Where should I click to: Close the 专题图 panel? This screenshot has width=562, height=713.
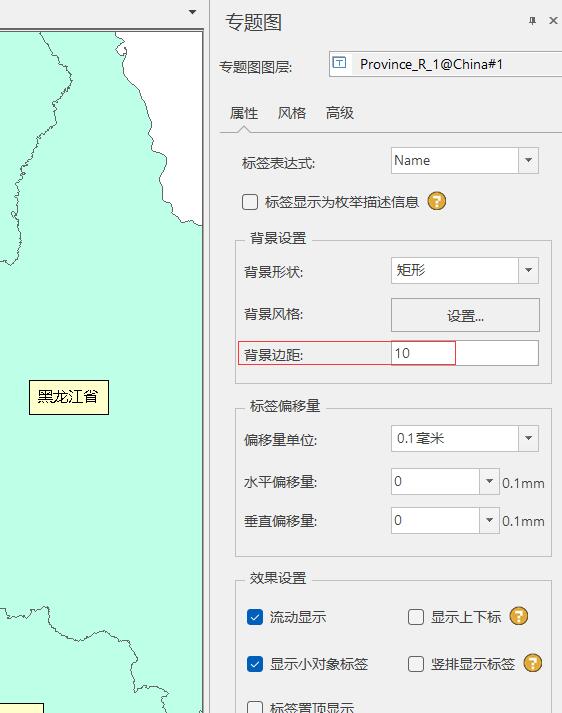(x=553, y=20)
